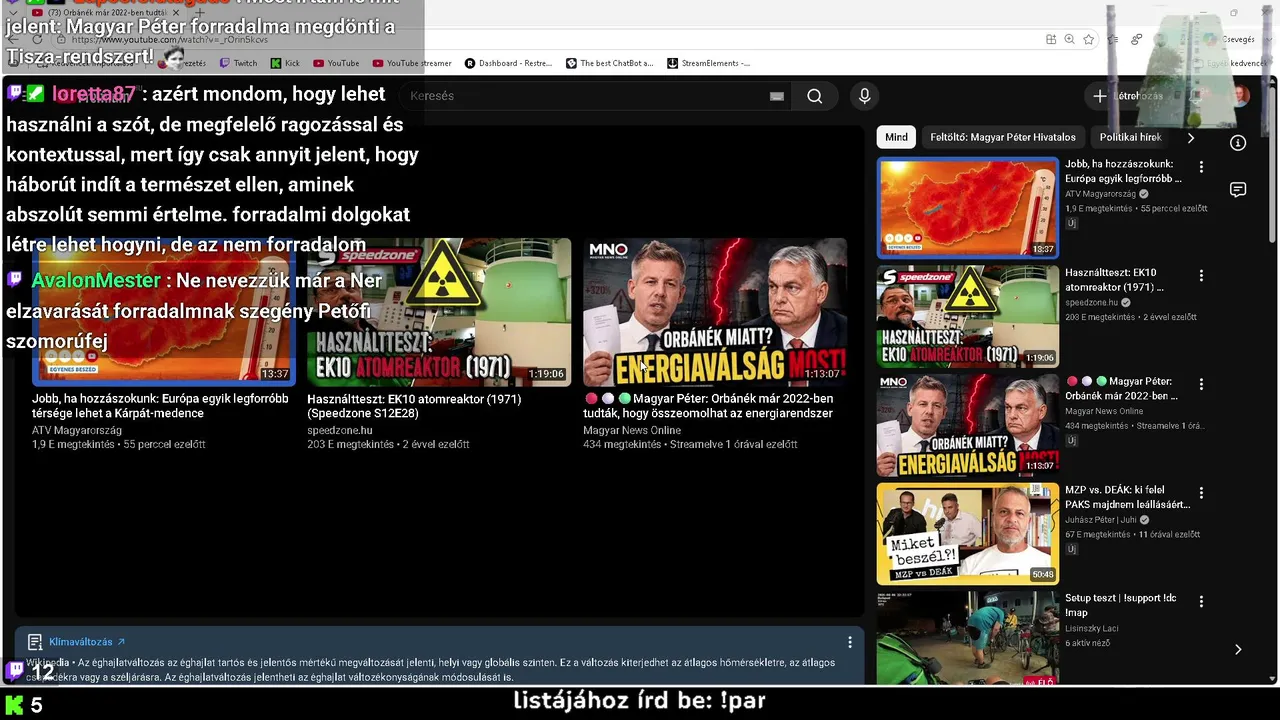Open the comments panel icon below the info icon
This screenshot has height=720, width=1280.
click(x=1238, y=190)
